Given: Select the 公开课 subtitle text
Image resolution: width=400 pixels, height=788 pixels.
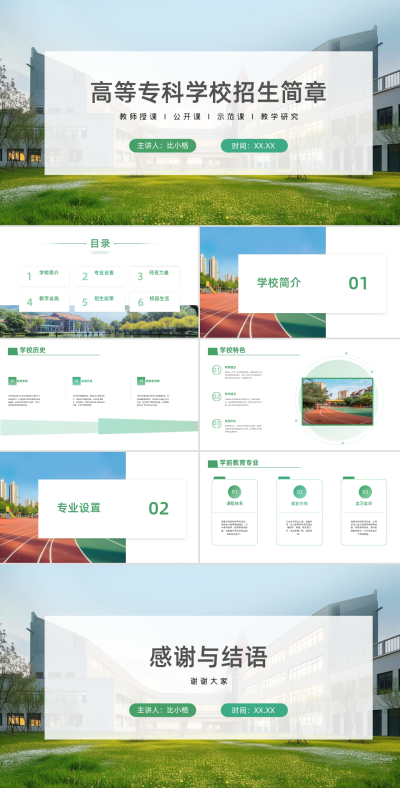Looking at the screenshot, I should point(187,117).
